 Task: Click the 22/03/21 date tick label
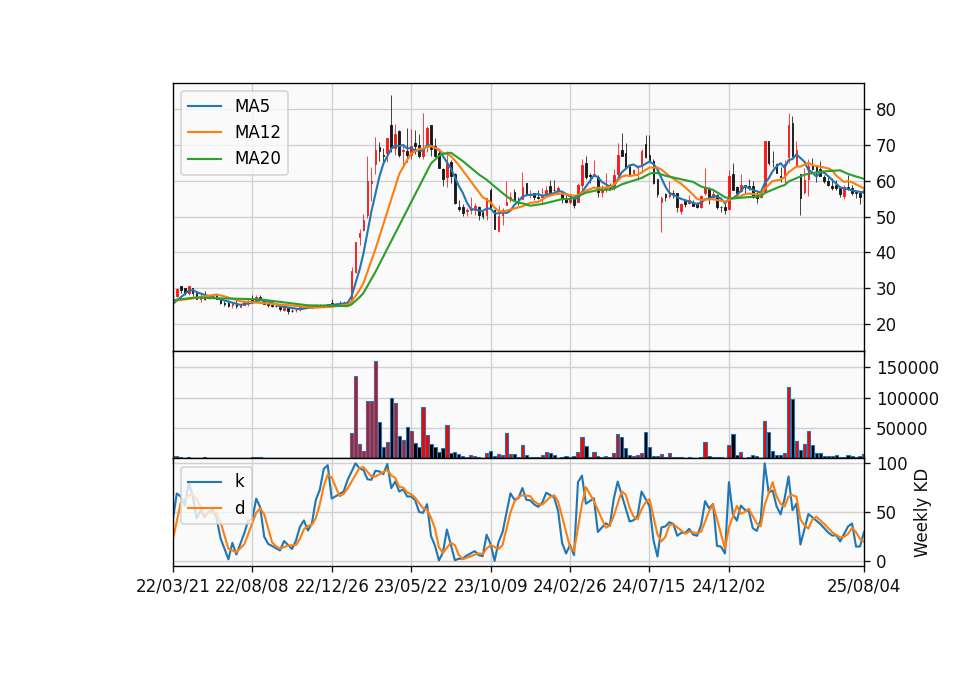(x=173, y=586)
